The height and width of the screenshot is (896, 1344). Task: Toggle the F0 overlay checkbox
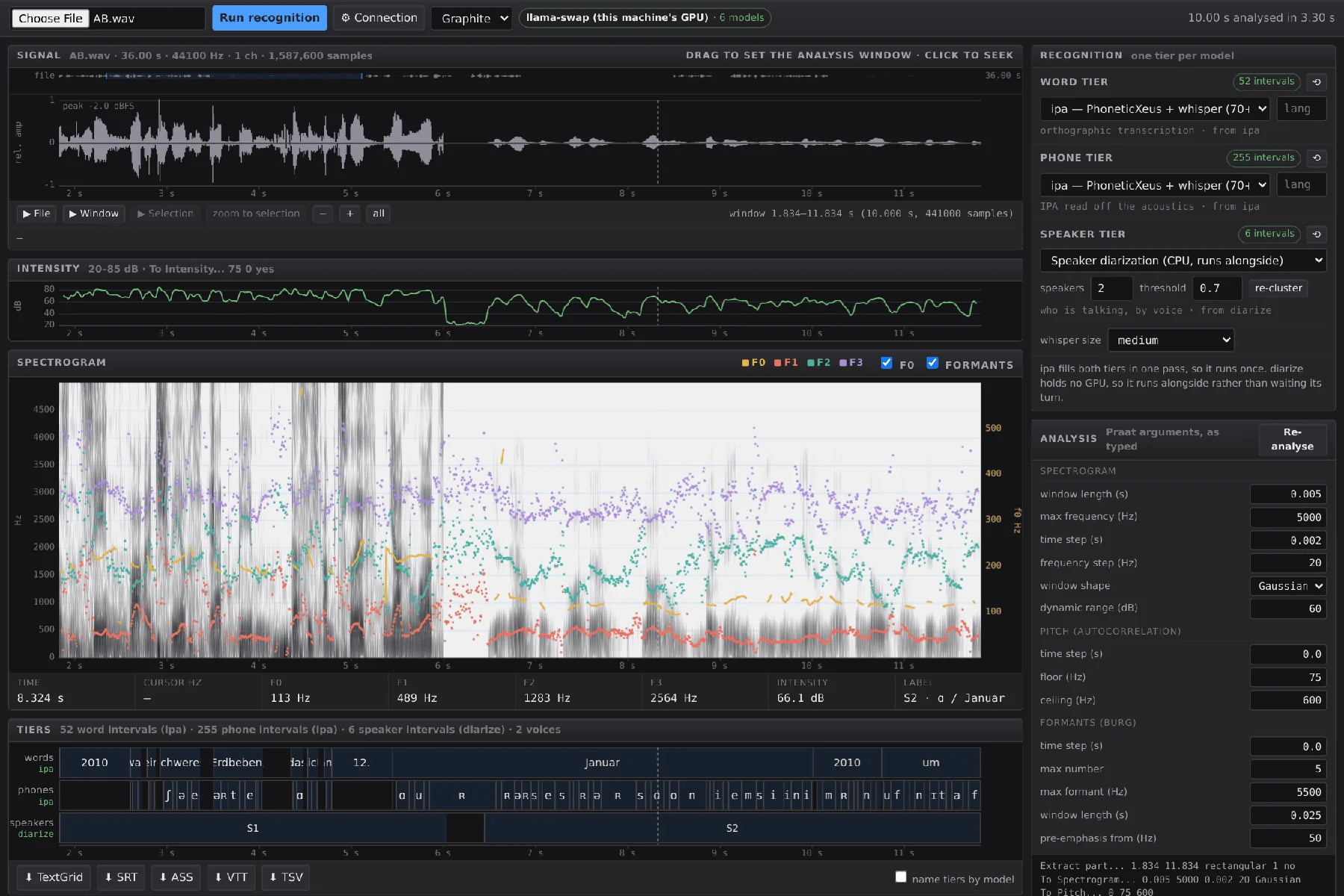(x=886, y=363)
